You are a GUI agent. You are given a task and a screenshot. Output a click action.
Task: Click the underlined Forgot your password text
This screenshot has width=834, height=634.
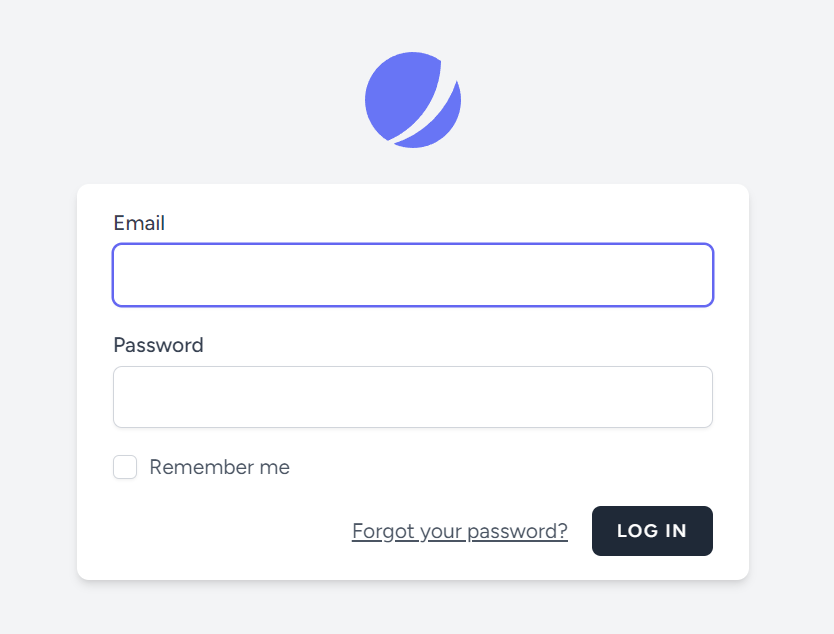point(460,531)
